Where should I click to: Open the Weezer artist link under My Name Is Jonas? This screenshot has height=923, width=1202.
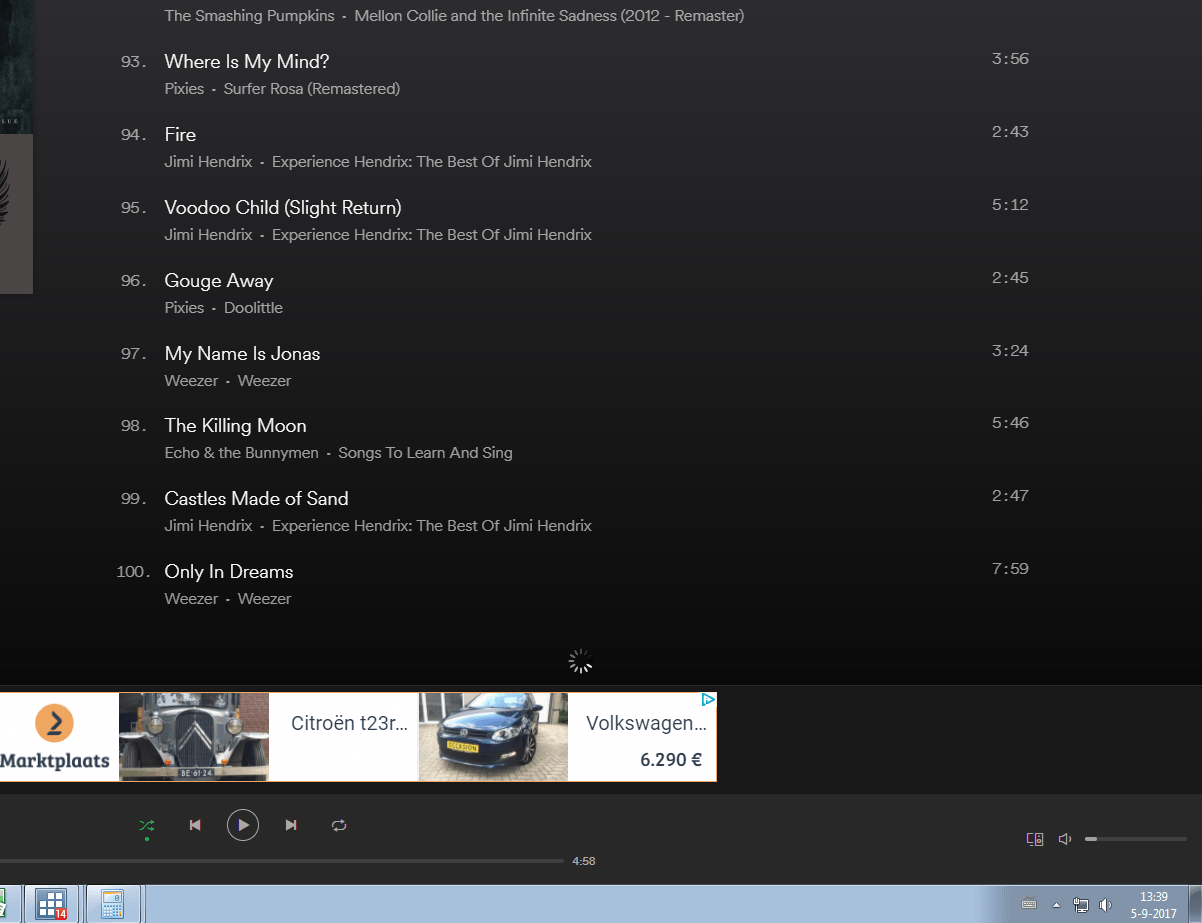point(191,381)
